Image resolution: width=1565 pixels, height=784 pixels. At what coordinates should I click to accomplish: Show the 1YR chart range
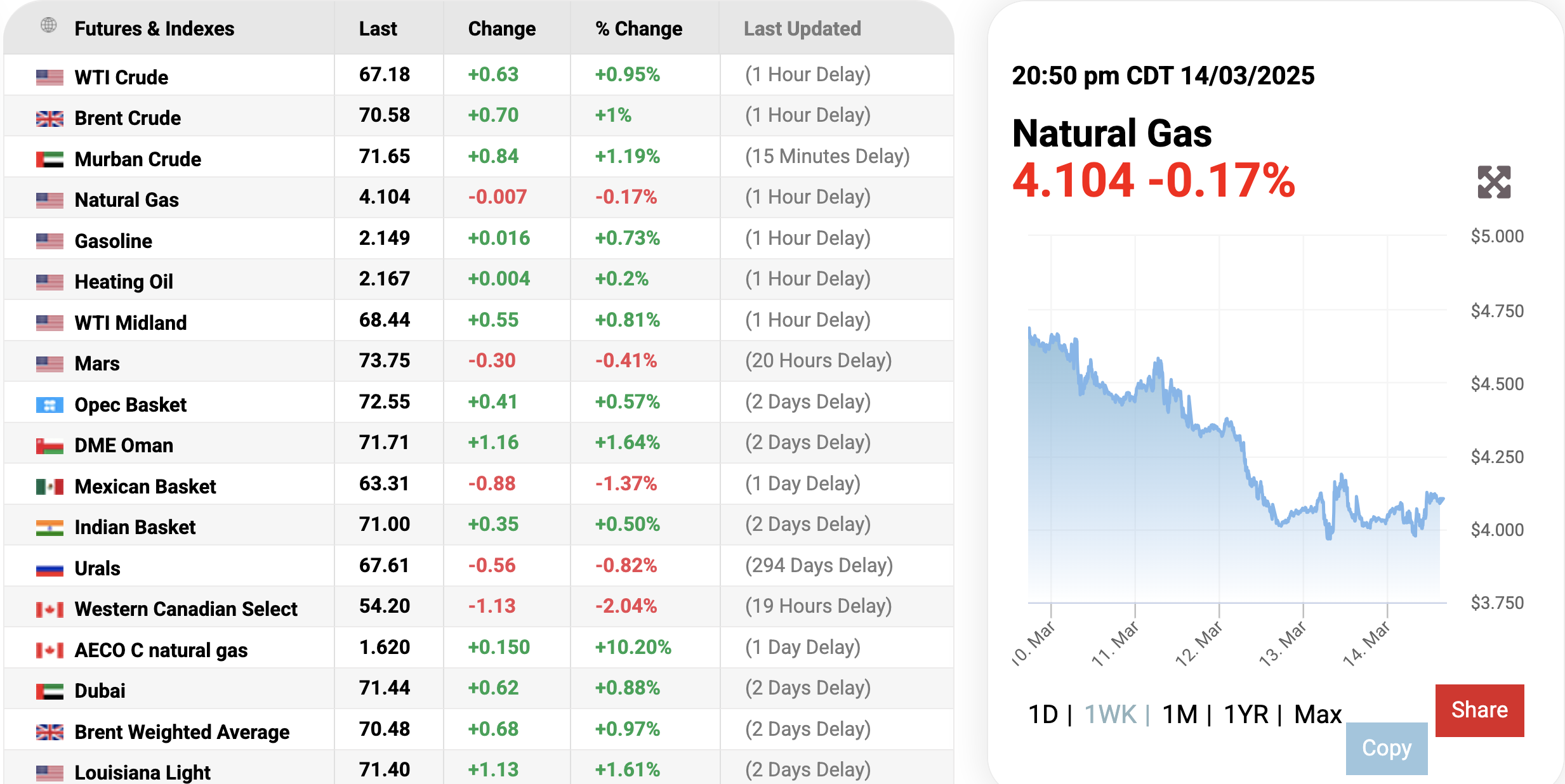(1246, 715)
